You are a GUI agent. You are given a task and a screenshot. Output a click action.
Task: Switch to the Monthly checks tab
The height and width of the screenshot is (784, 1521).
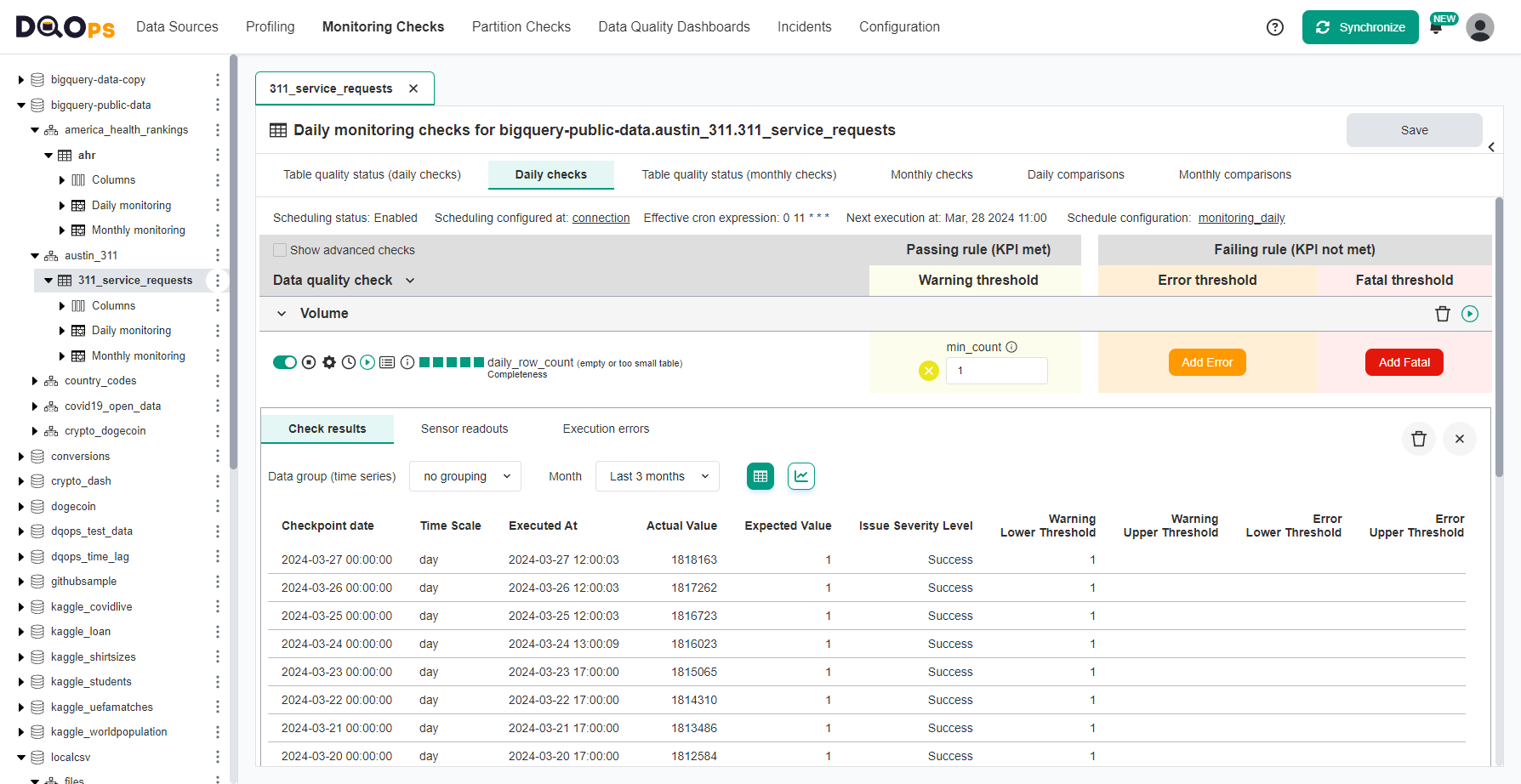click(x=931, y=174)
